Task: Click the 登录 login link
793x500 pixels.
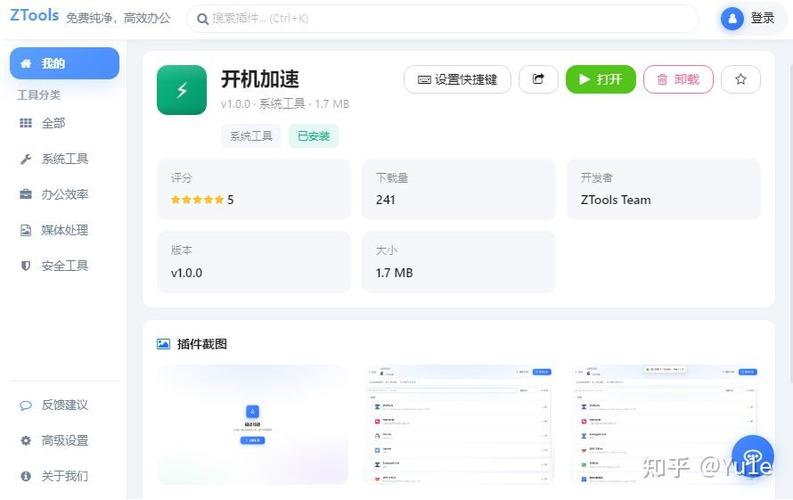Action: pos(762,18)
